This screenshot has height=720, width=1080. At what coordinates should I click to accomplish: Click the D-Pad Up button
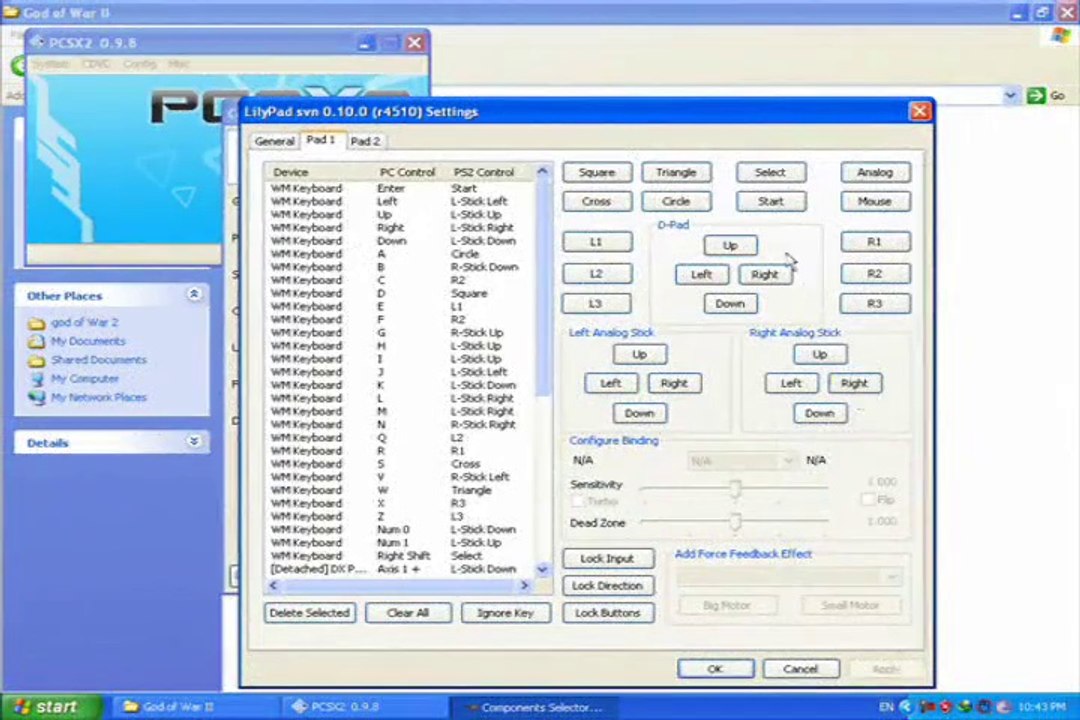point(730,245)
